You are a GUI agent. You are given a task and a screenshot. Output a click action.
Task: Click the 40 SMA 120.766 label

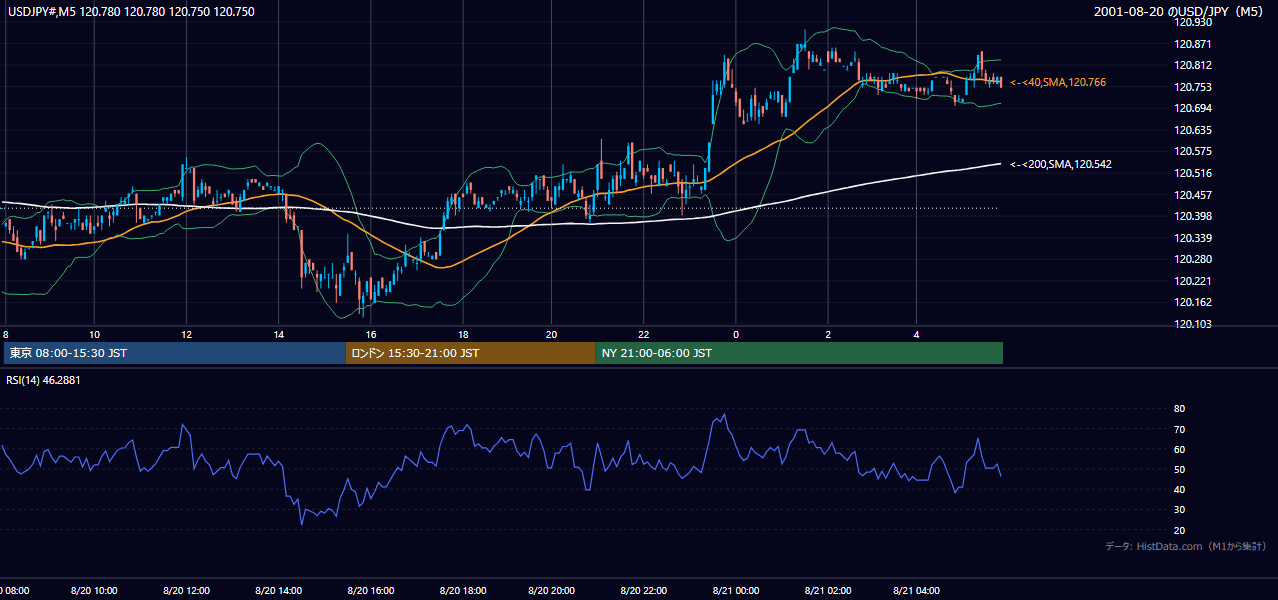click(1058, 82)
